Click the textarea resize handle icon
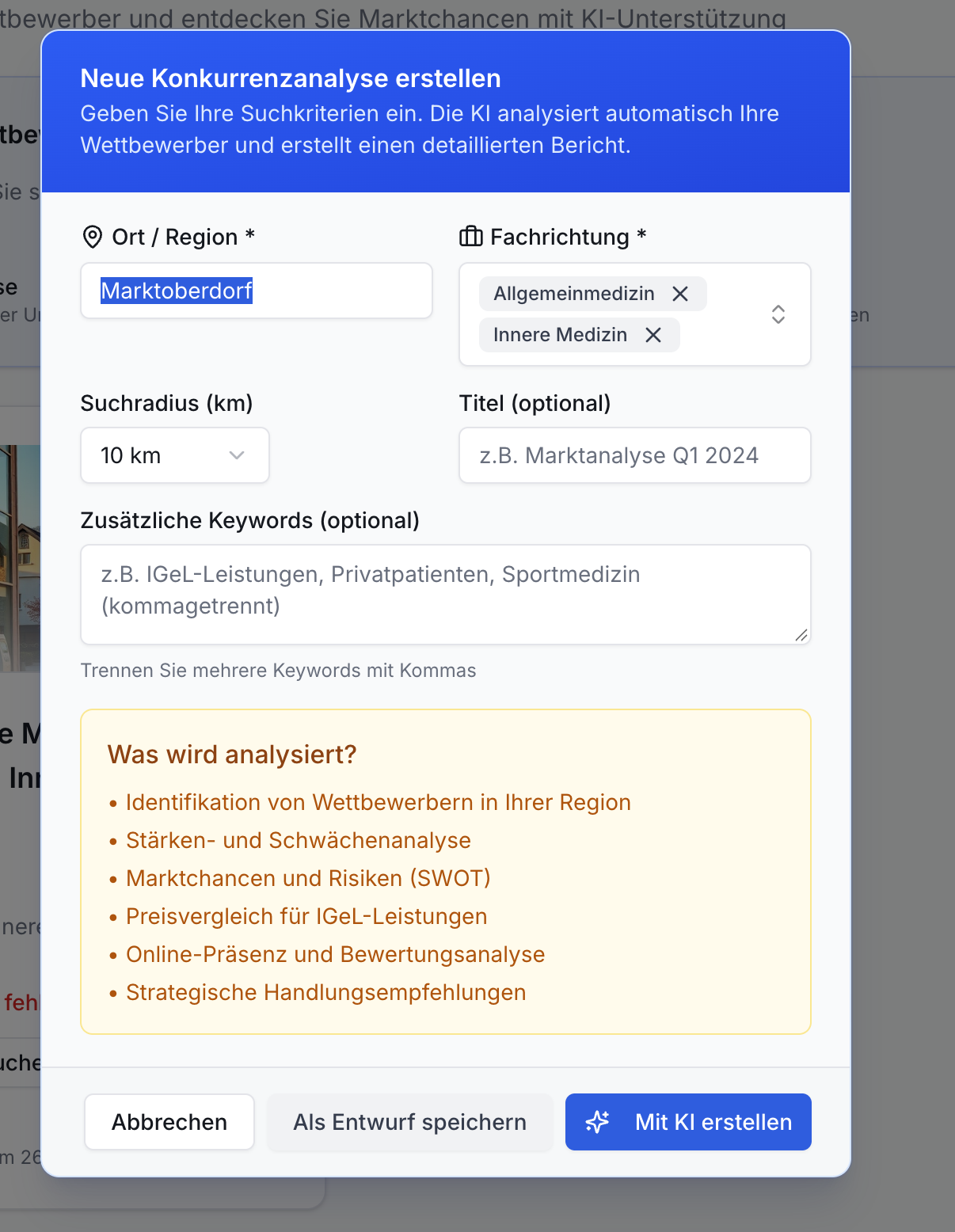This screenshot has height=1232, width=955. [x=801, y=635]
